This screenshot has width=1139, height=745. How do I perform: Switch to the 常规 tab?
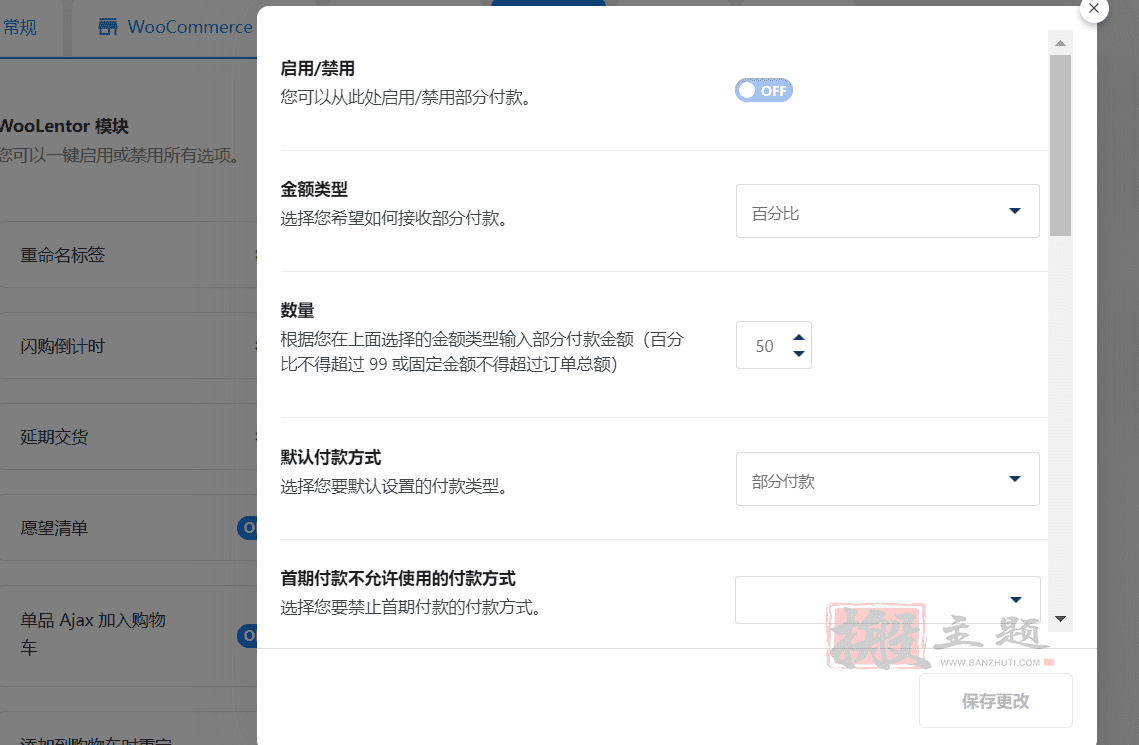20,28
